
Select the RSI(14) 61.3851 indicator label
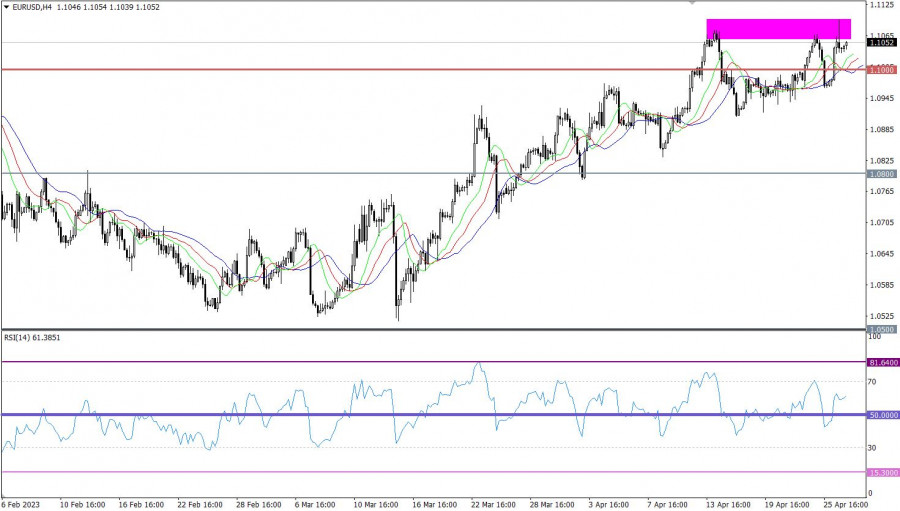32,338
